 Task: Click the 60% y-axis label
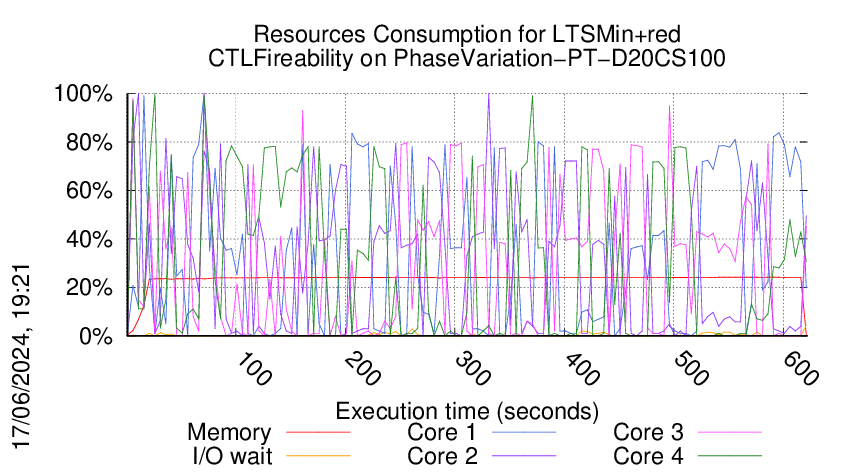[x=89, y=191]
